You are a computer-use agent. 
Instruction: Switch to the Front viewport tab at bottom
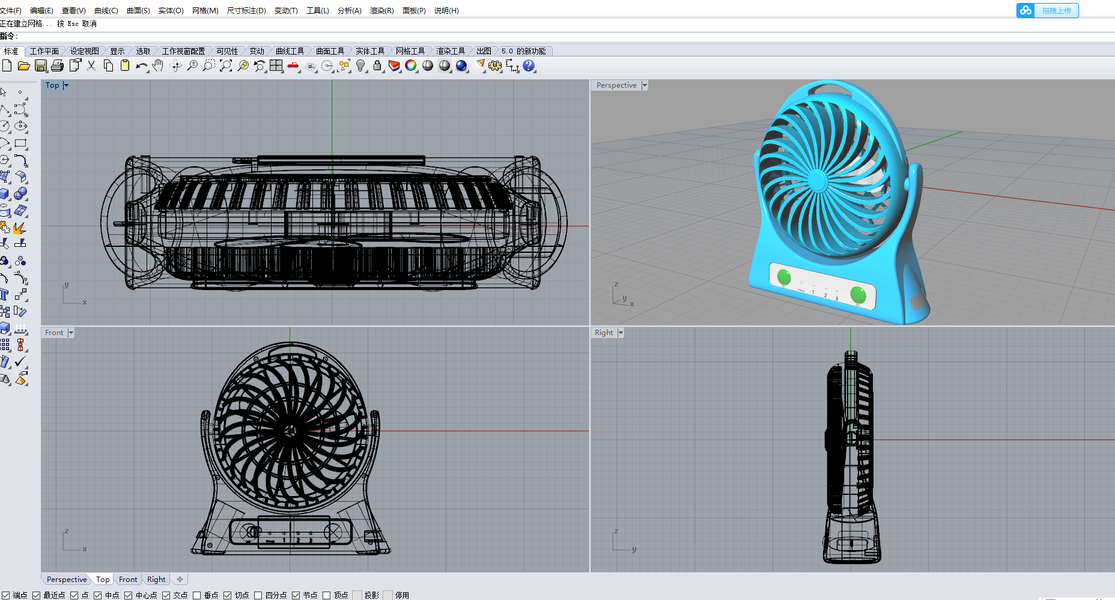128,579
